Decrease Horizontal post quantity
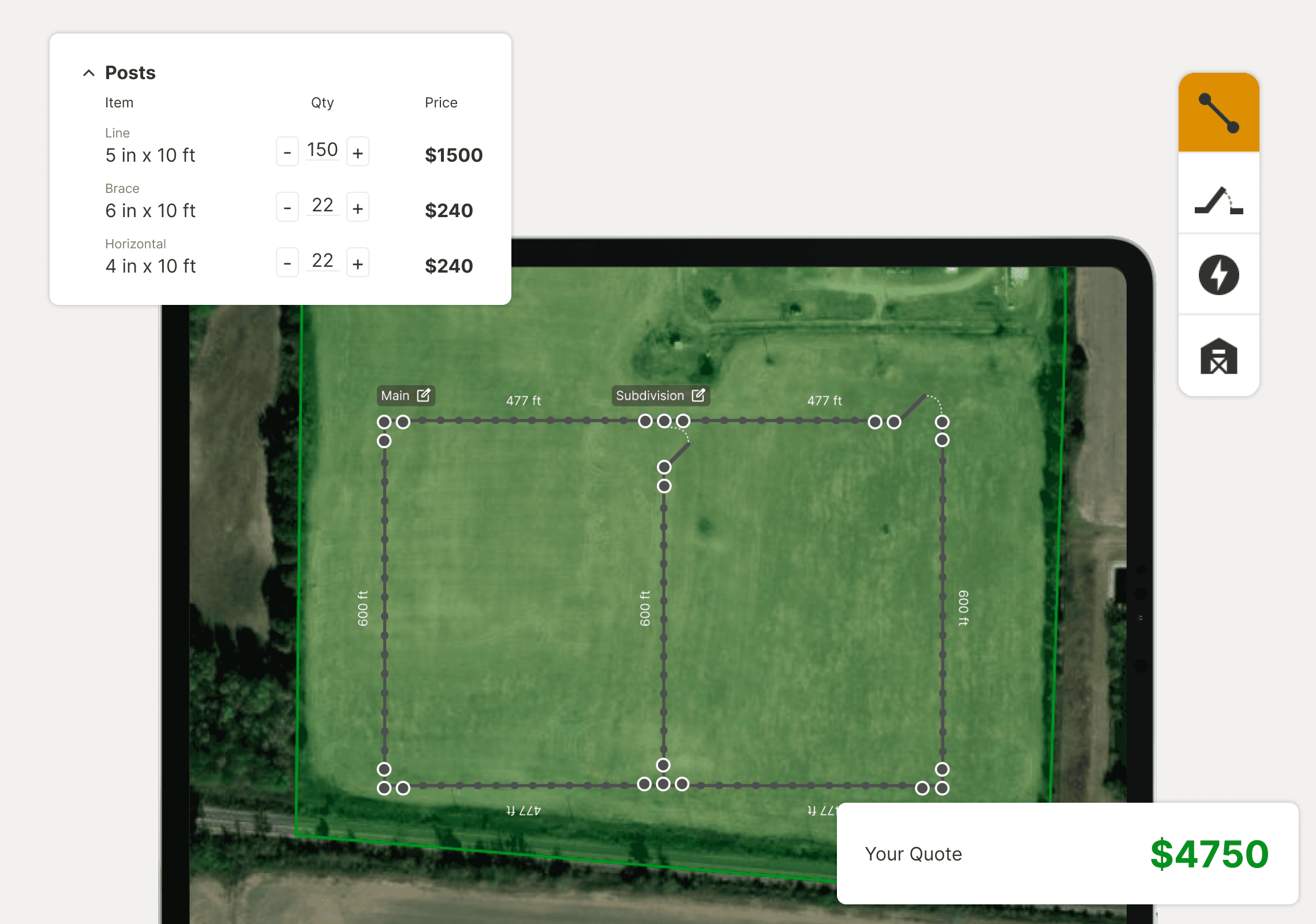 coord(287,263)
